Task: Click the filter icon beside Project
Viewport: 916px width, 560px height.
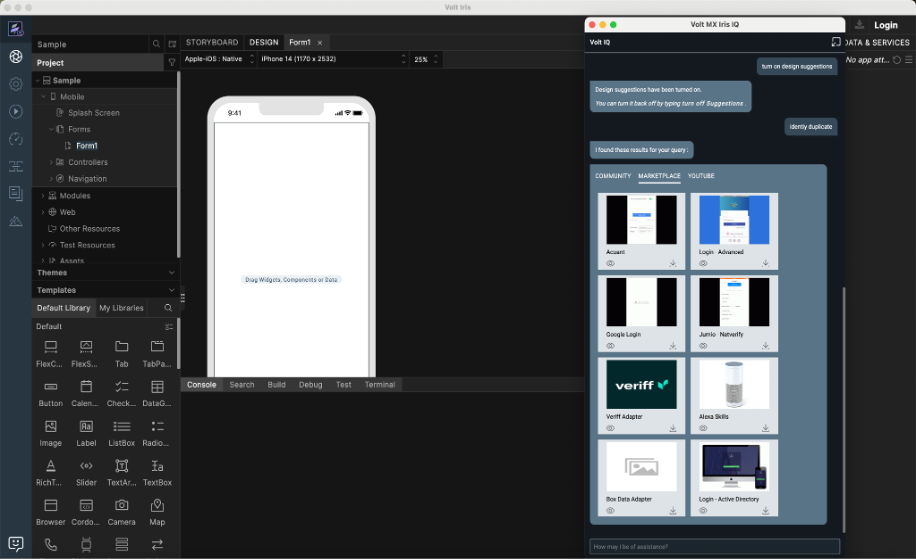Action: point(172,62)
